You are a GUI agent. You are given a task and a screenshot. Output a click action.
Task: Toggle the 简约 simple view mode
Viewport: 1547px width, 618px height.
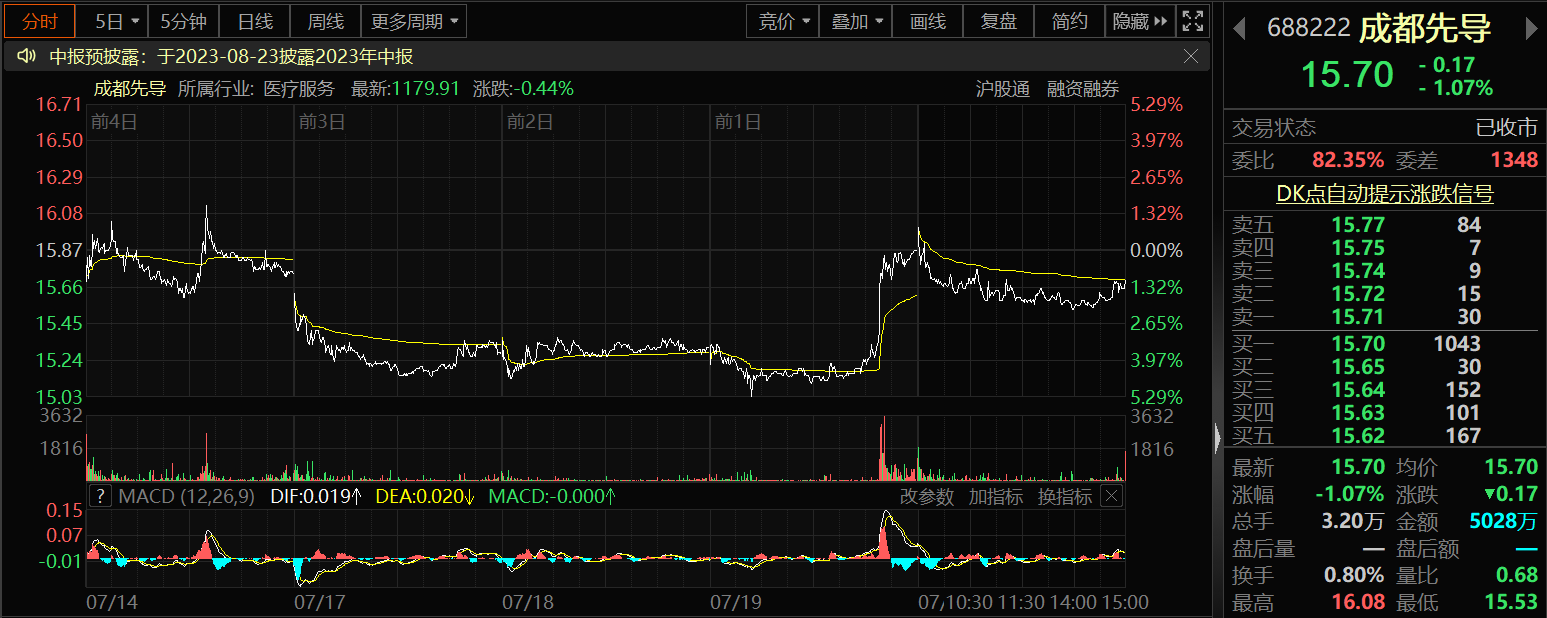(x=1070, y=21)
